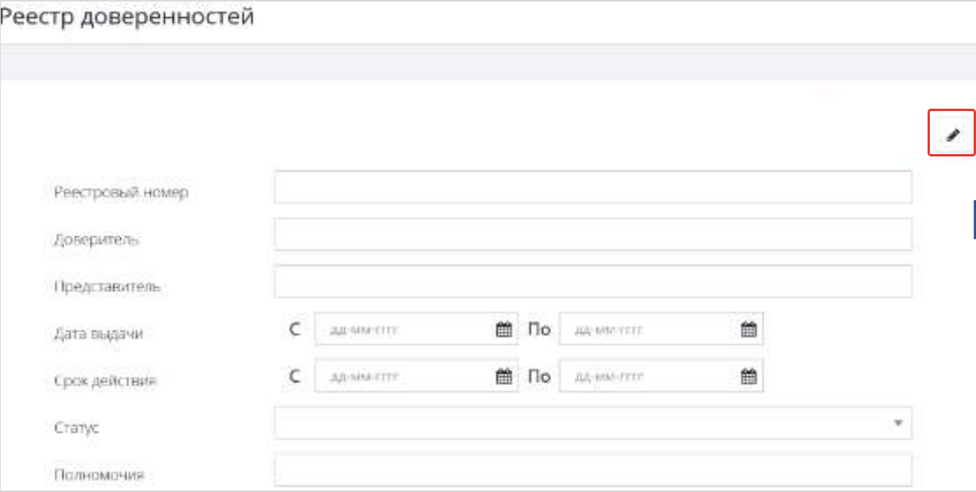
Task: Open calendar for Дата выдачи end date
Action: [x=748, y=329]
